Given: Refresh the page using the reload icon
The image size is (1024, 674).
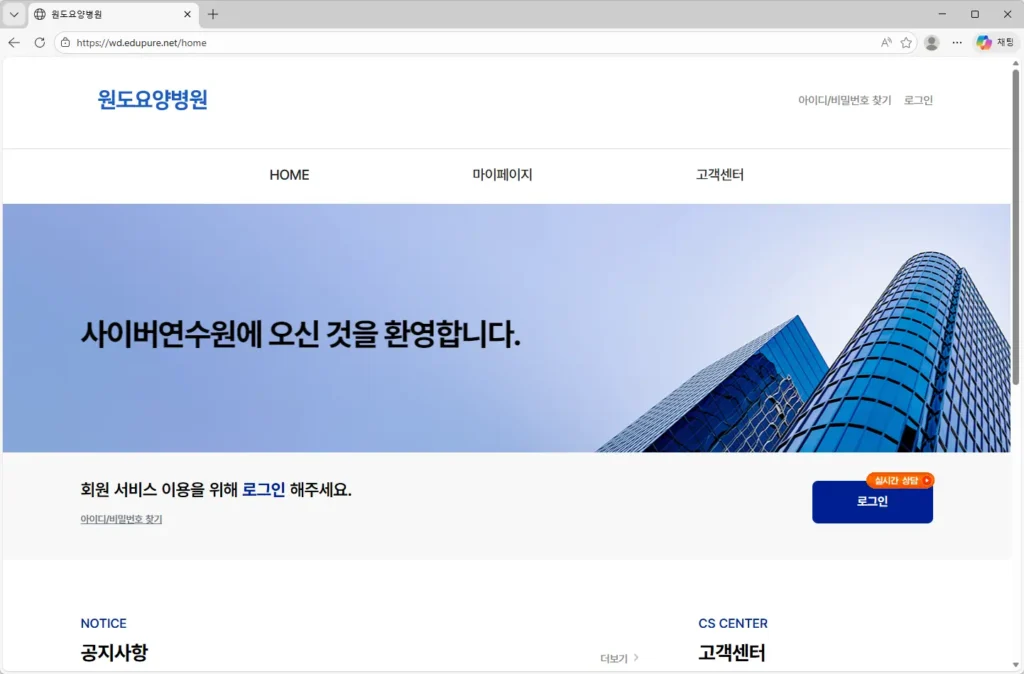Looking at the screenshot, I should [x=39, y=42].
